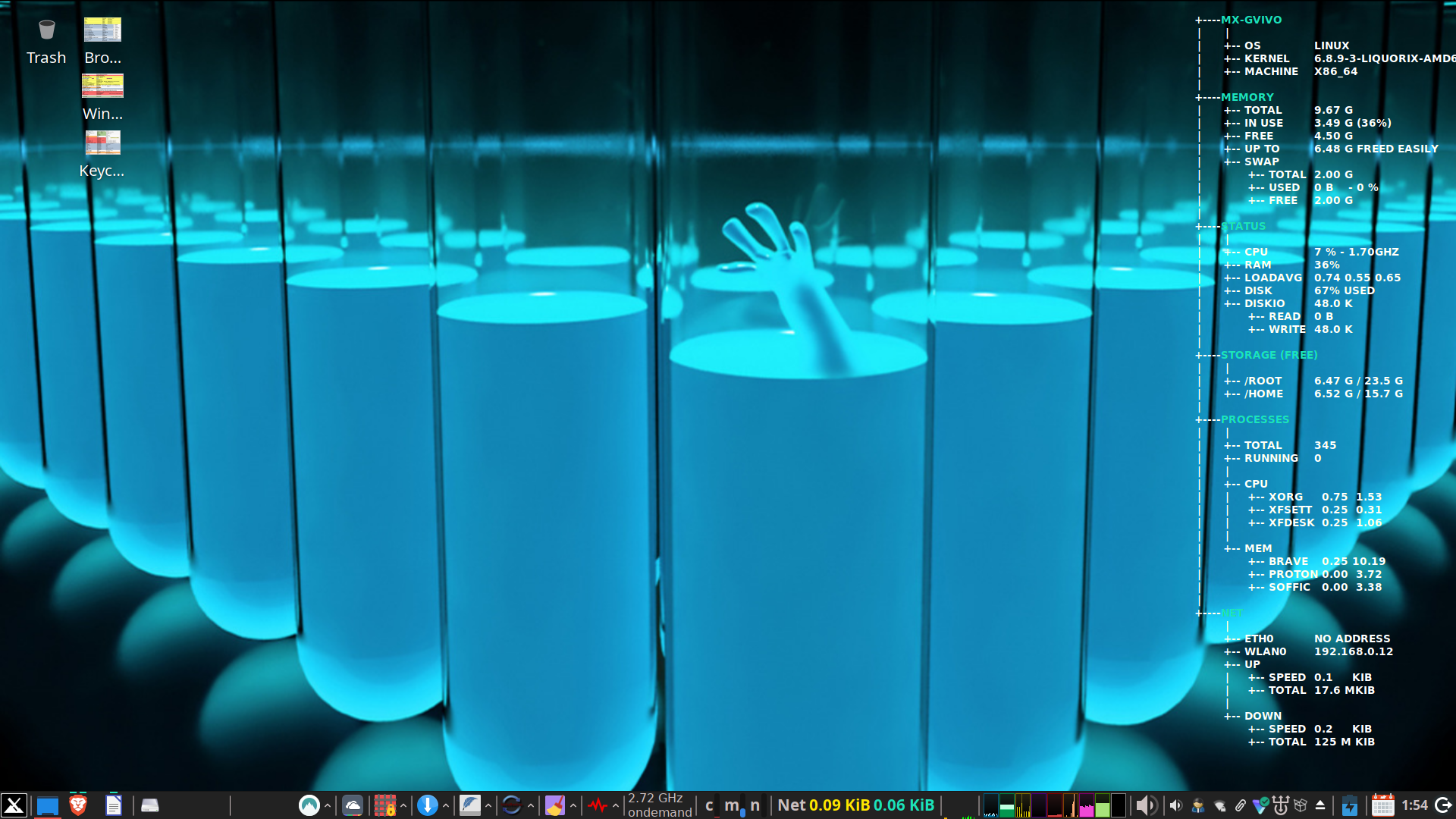The image size is (1456, 819).
Task: Expand the arrow next to firewall launcher
Action: pos(403,805)
